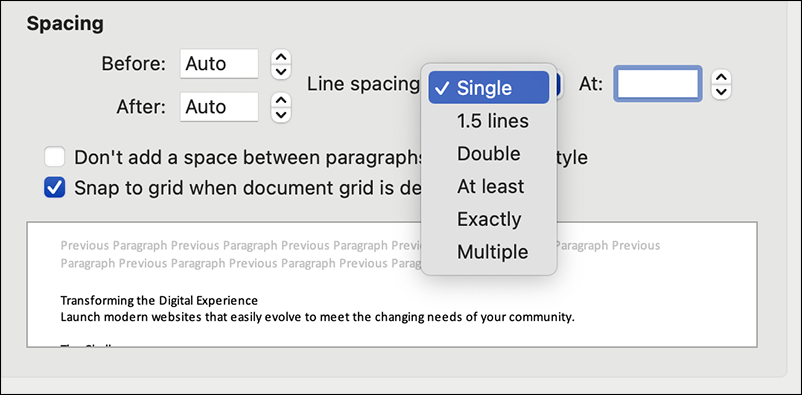The width and height of the screenshot is (802, 395).
Task: Click preview line starting Launch modern websites
Action: tap(318, 317)
